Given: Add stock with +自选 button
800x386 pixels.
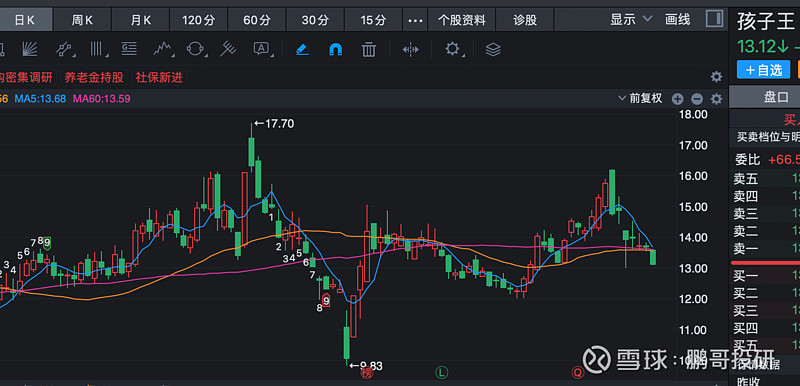Looking at the screenshot, I should (763, 70).
